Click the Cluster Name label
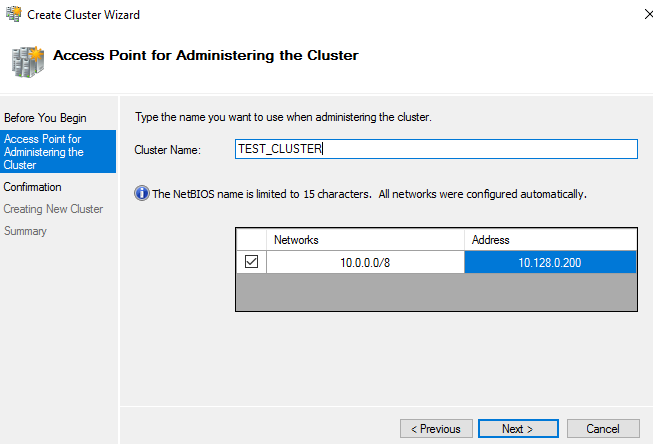The width and height of the screenshot is (653, 444). point(168,150)
